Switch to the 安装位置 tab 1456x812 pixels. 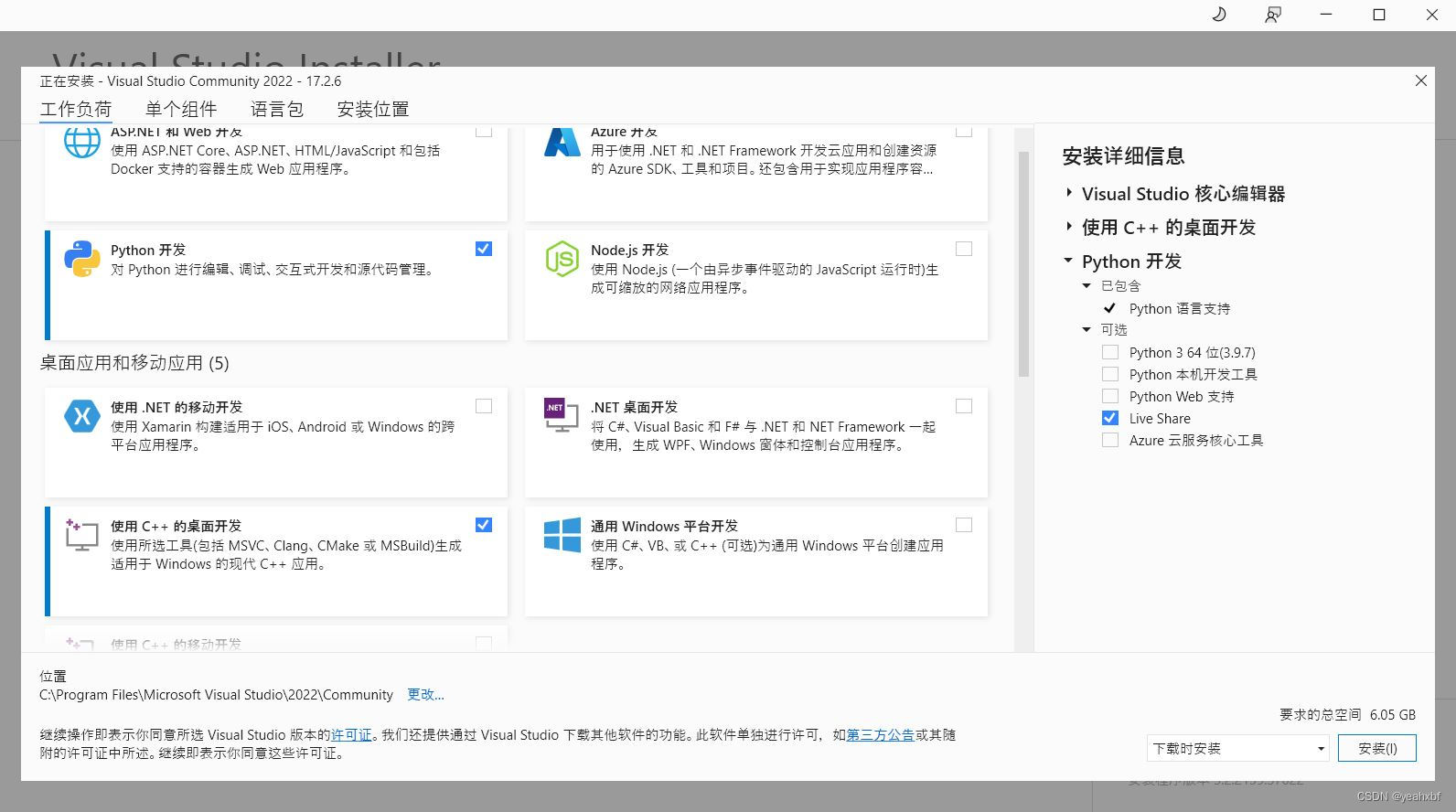click(373, 110)
